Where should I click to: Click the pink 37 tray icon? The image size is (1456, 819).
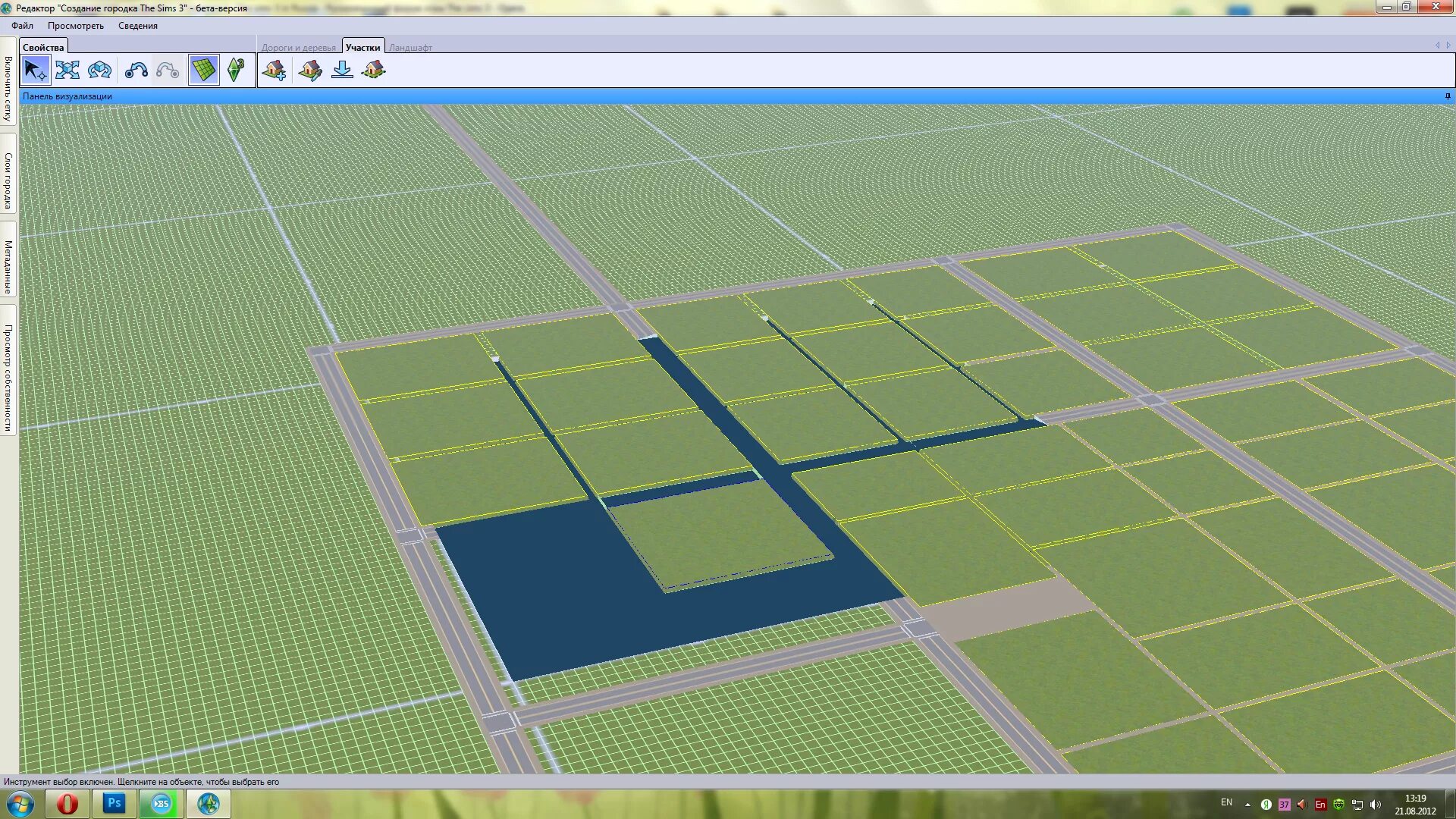pyautogui.click(x=1284, y=805)
